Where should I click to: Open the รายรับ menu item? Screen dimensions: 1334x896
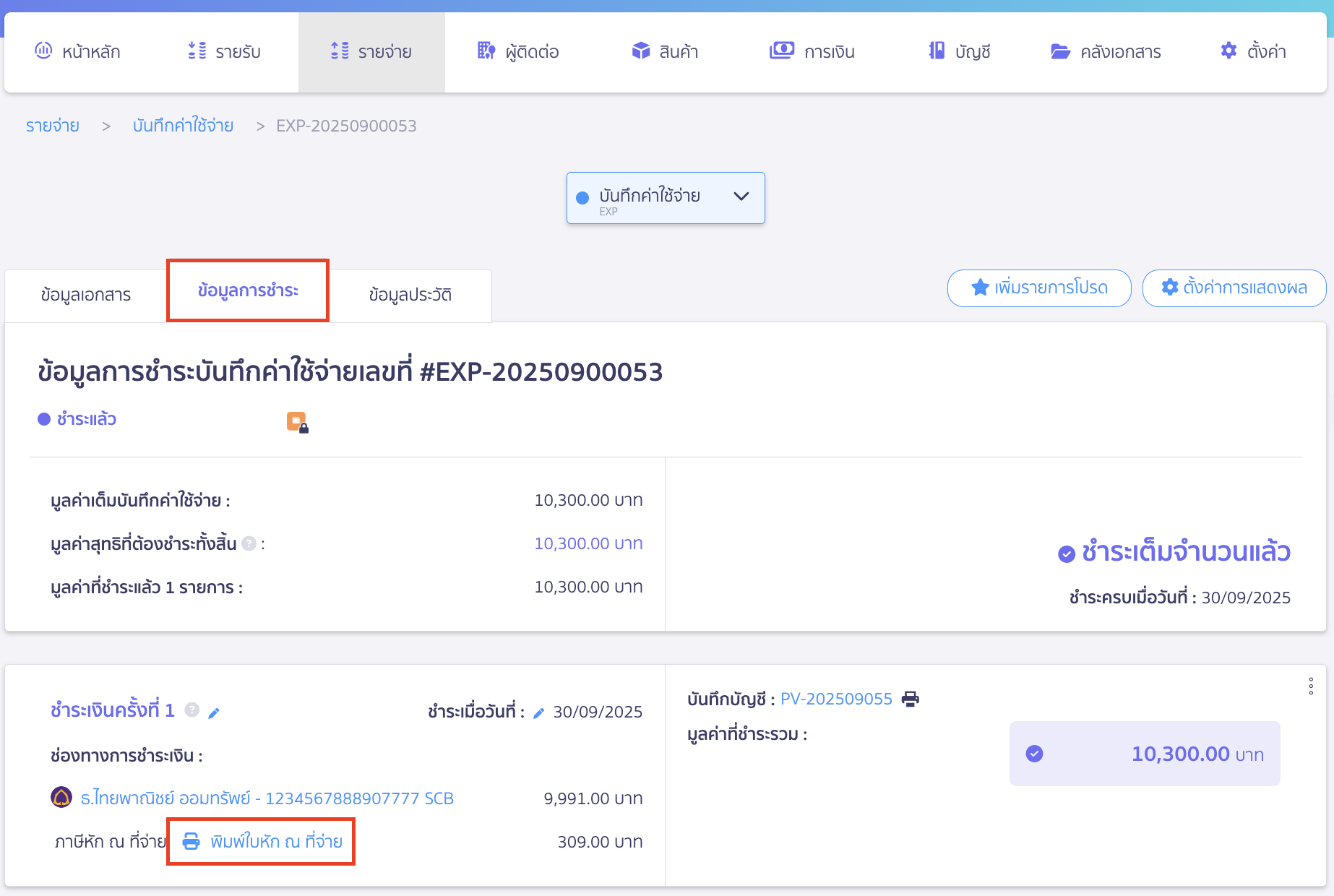pyautogui.click(x=224, y=51)
